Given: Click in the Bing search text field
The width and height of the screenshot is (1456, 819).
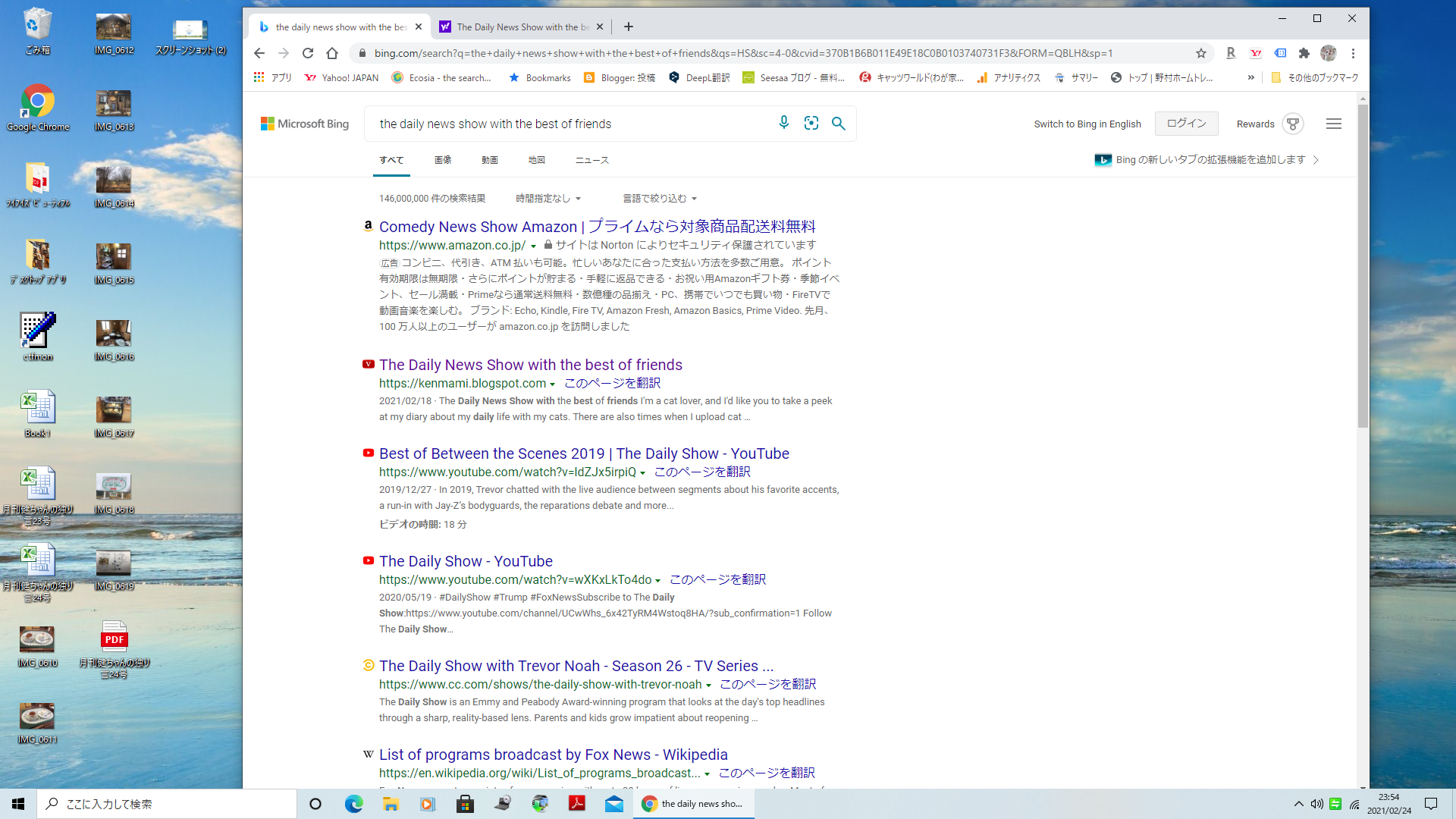Looking at the screenshot, I should tap(569, 124).
